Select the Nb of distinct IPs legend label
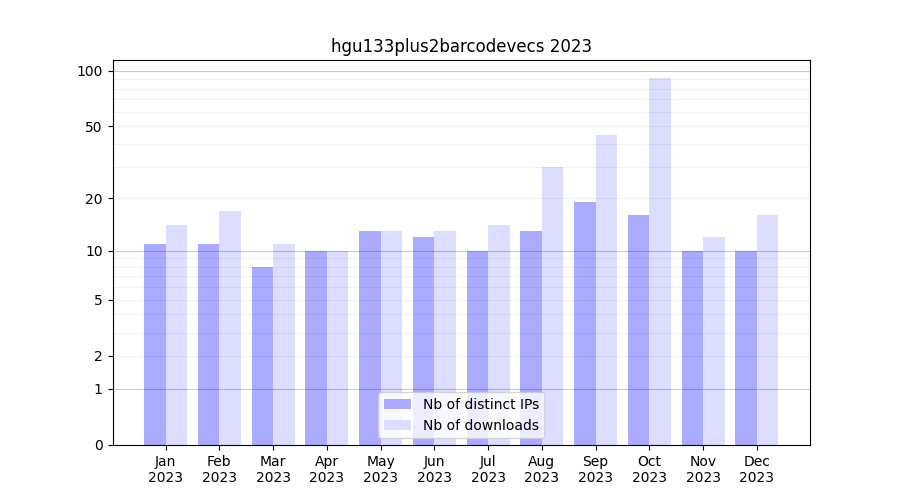The height and width of the screenshot is (500, 900). click(480, 404)
